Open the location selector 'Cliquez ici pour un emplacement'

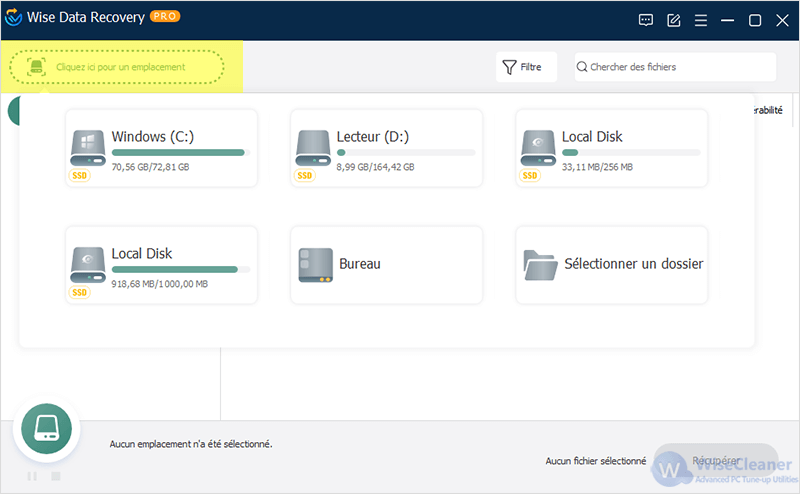point(117,67)
